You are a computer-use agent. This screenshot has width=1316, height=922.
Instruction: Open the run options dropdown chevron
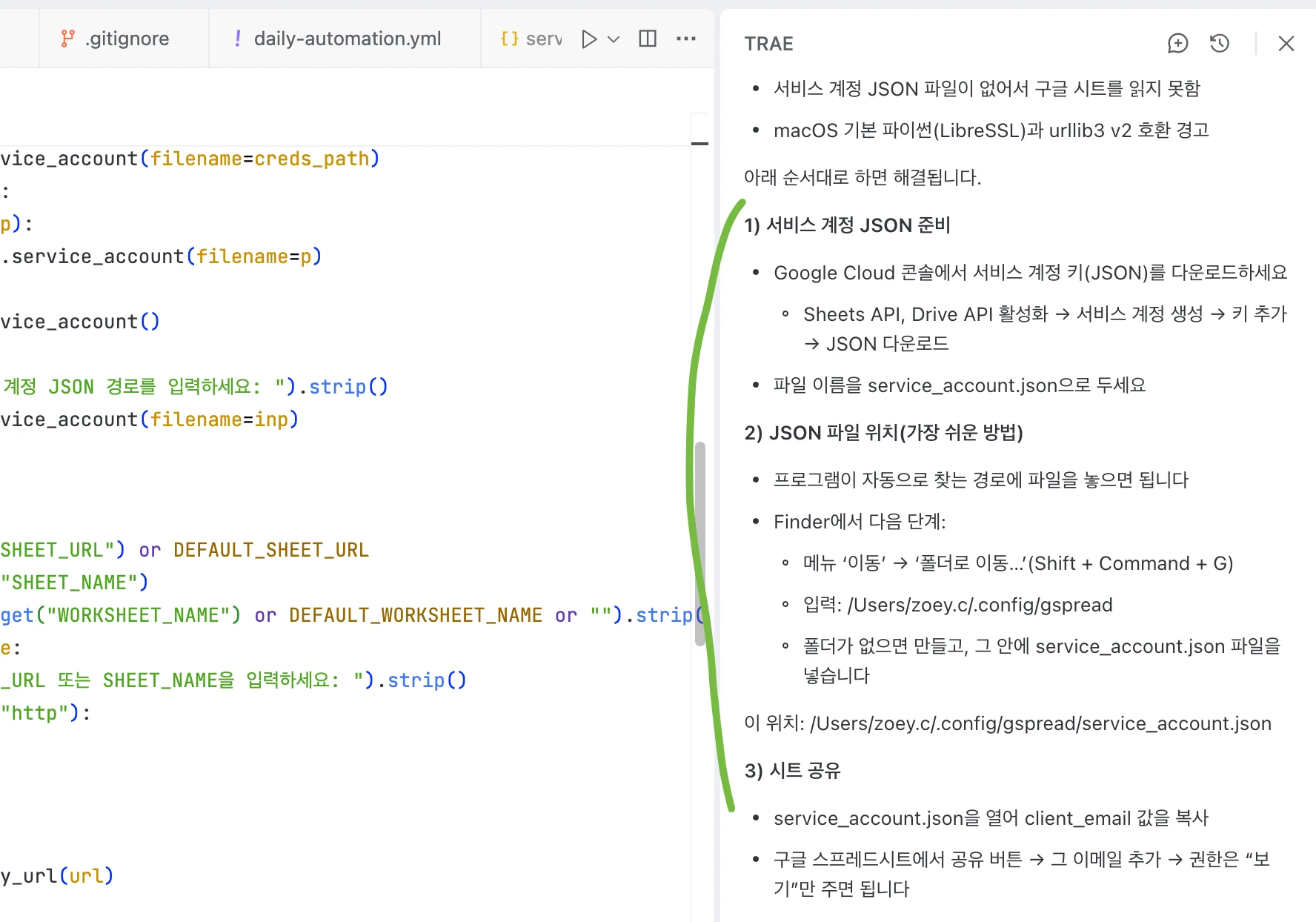click(x=614, y=39)
